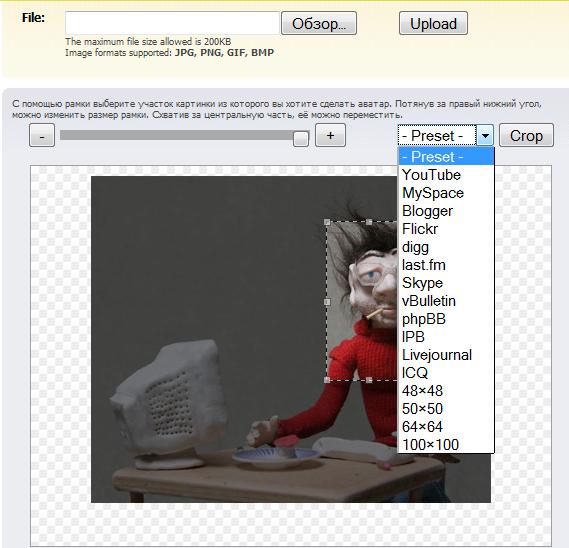Click the top-left crop selection handle

[x=327, y=222]
